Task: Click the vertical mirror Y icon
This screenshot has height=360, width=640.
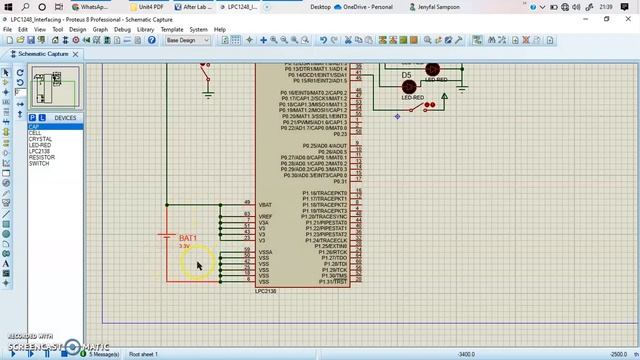Action: (20, 114)
